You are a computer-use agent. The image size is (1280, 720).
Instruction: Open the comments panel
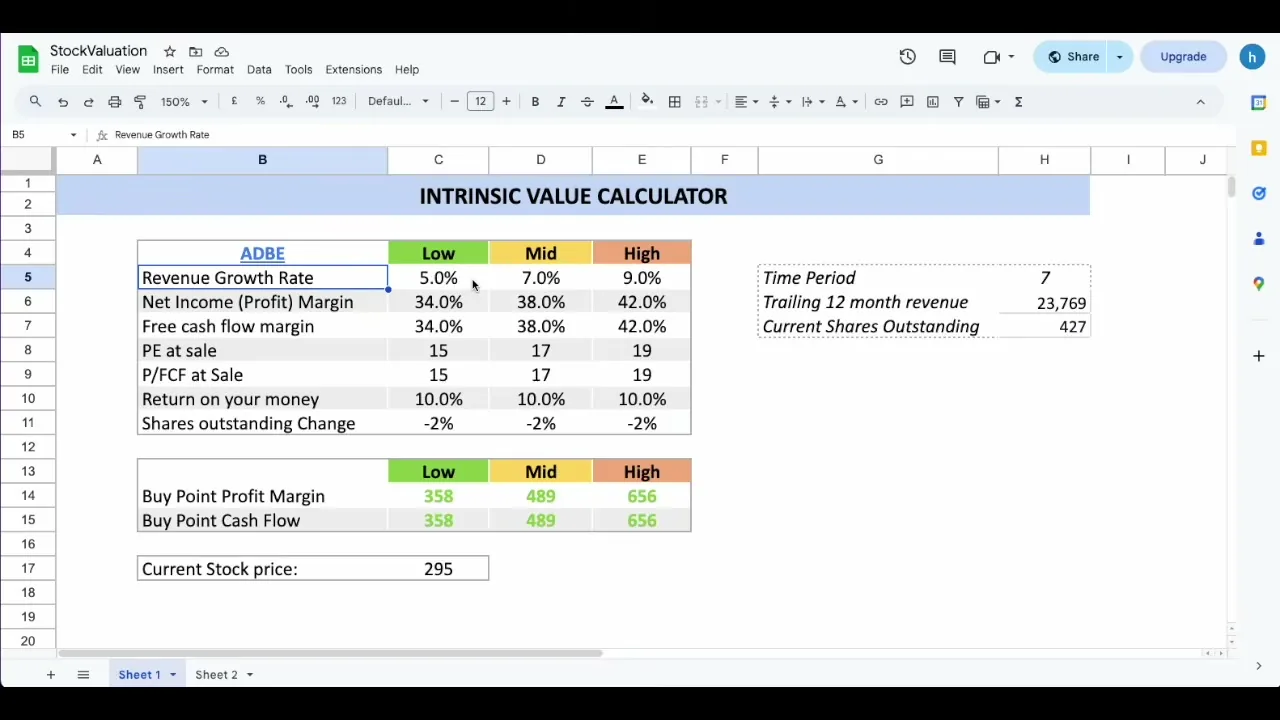tap(947, 57)
